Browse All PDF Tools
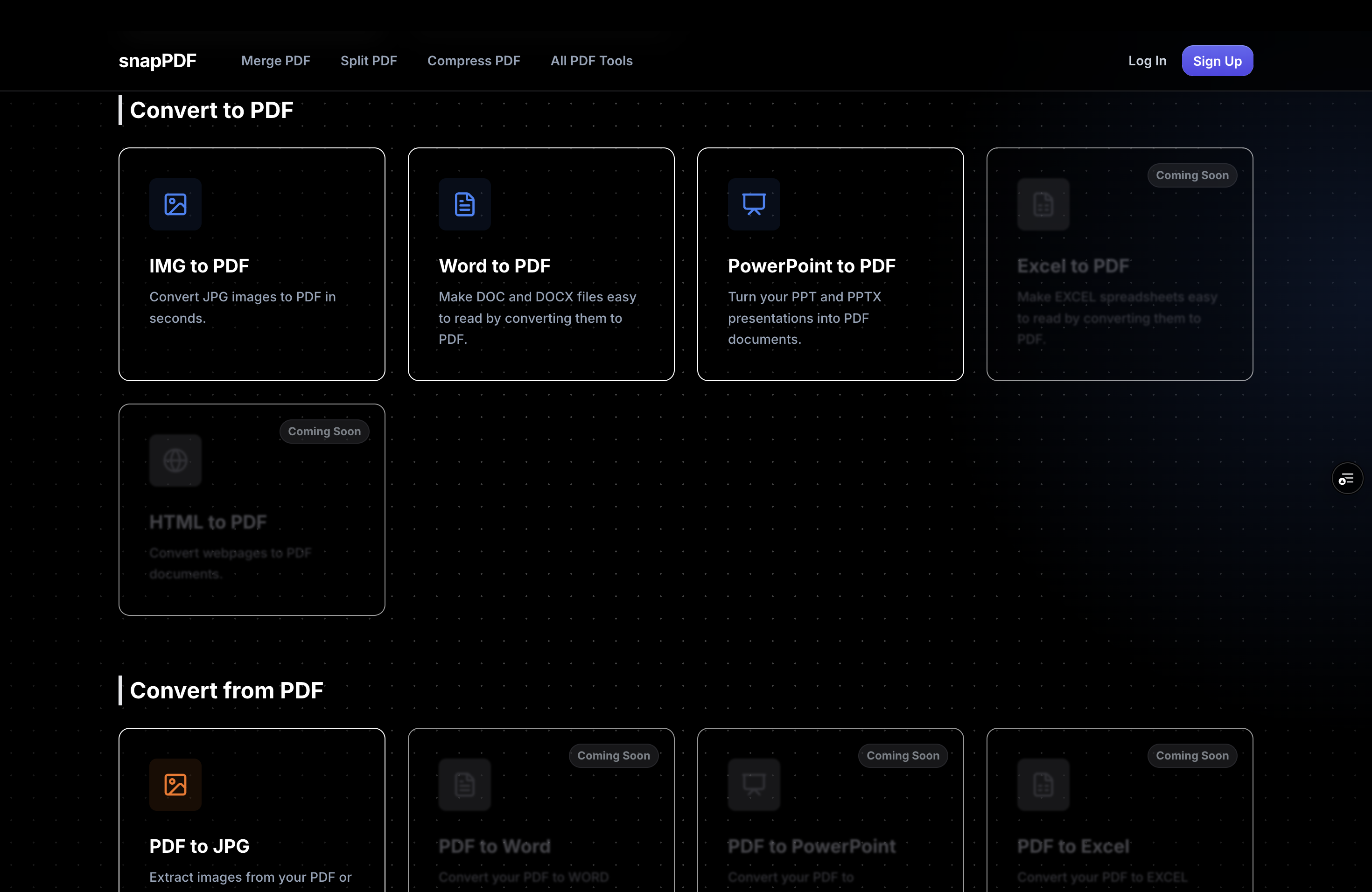 [591, 61]
